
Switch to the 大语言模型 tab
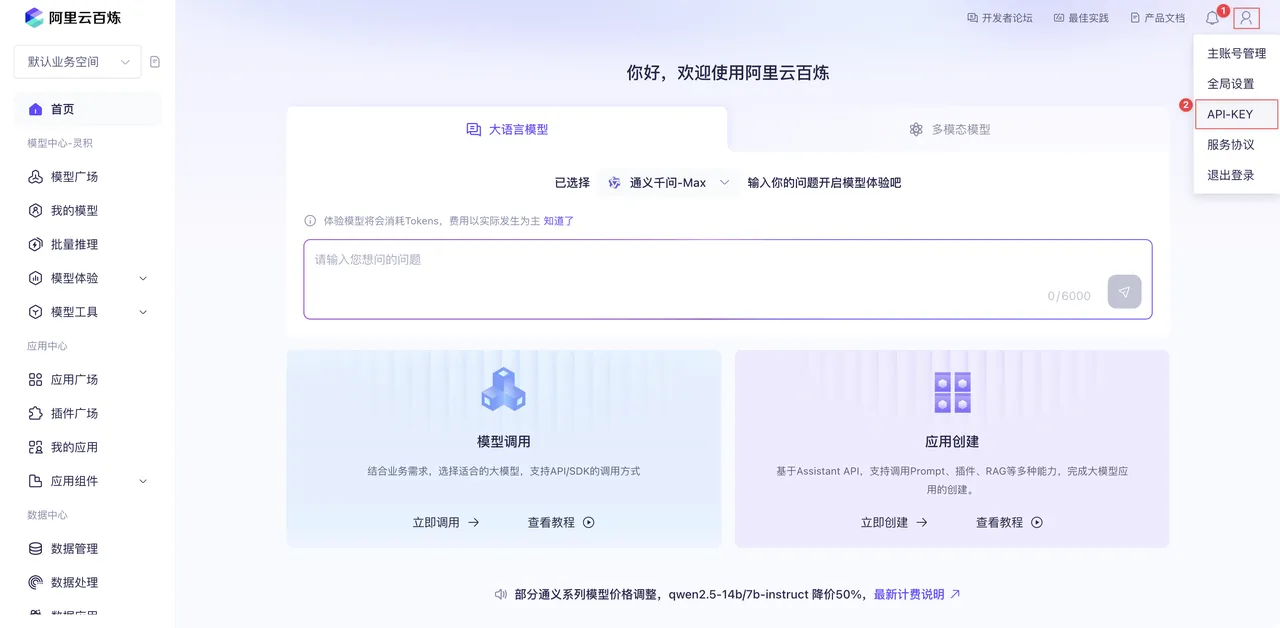(x=507, y=129)
